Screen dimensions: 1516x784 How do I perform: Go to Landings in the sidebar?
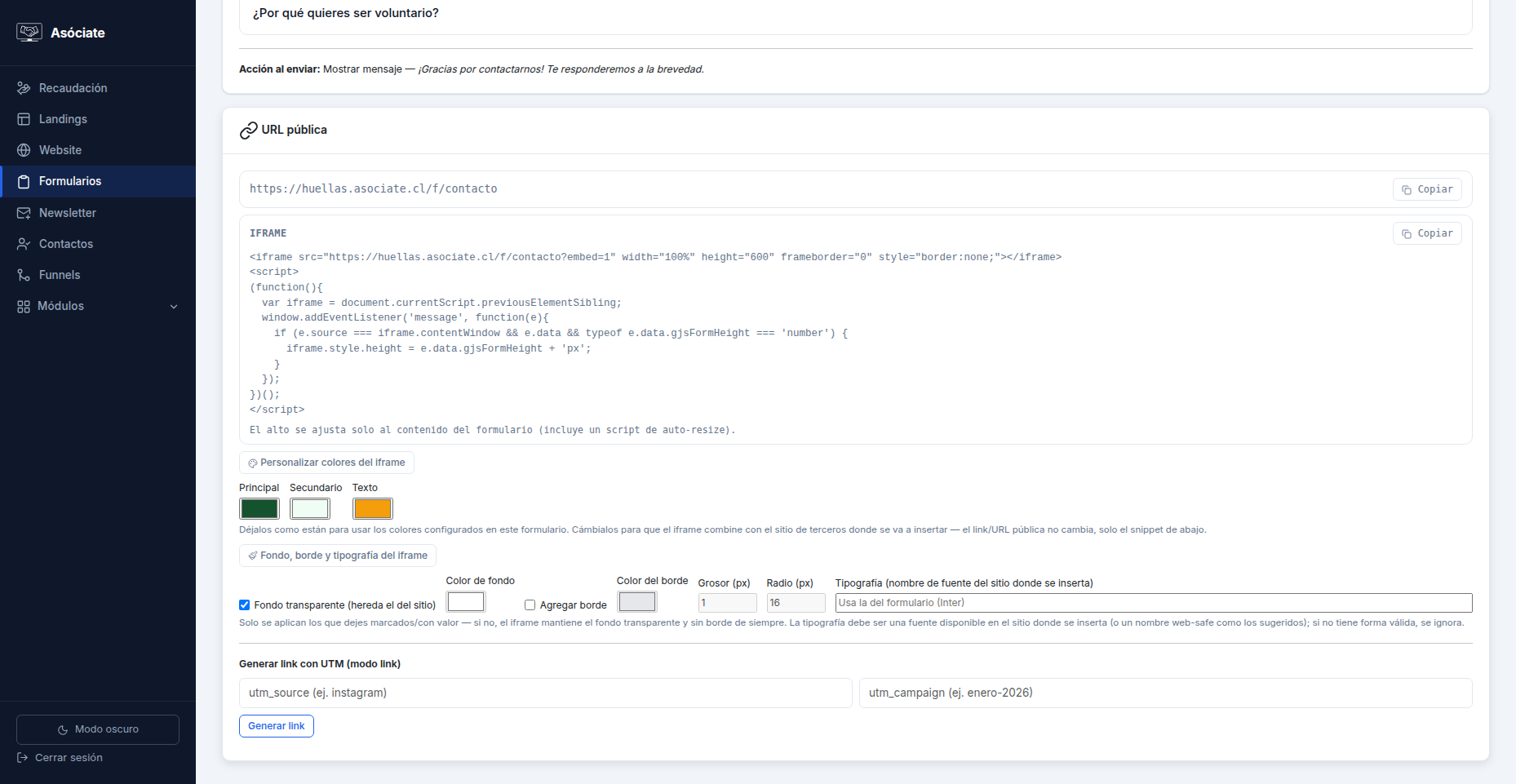click(x=98, y=119)
